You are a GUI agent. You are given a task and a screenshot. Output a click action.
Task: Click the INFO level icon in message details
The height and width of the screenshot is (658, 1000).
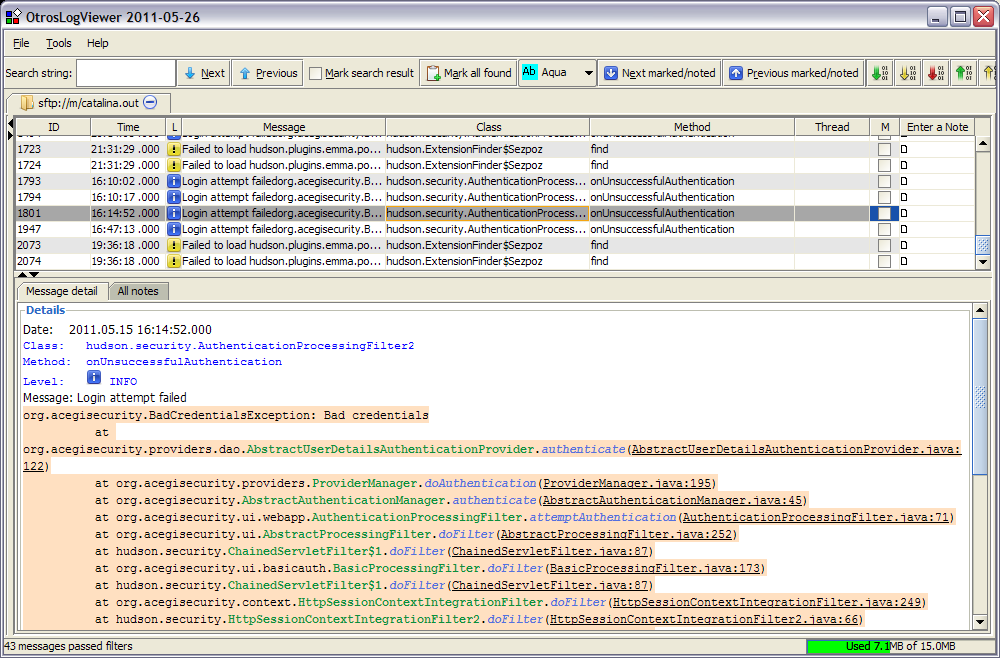[93, 381]
